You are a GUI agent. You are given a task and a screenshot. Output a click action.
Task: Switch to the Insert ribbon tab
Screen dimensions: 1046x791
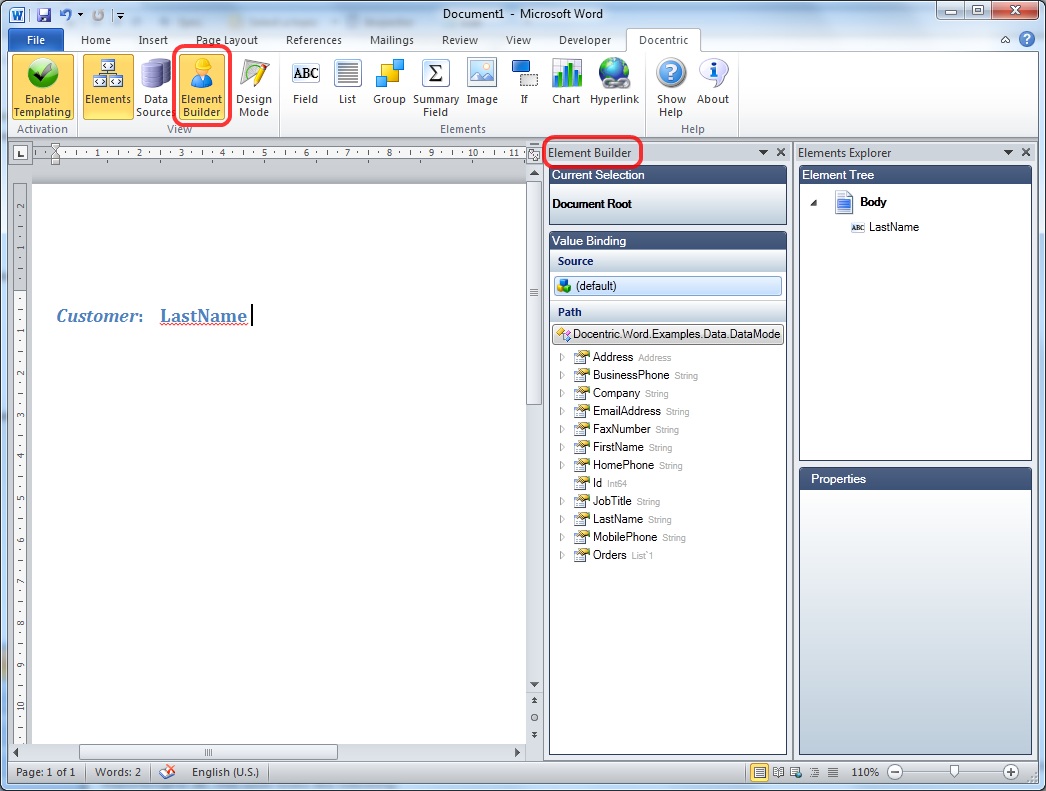tap(153, 40)
